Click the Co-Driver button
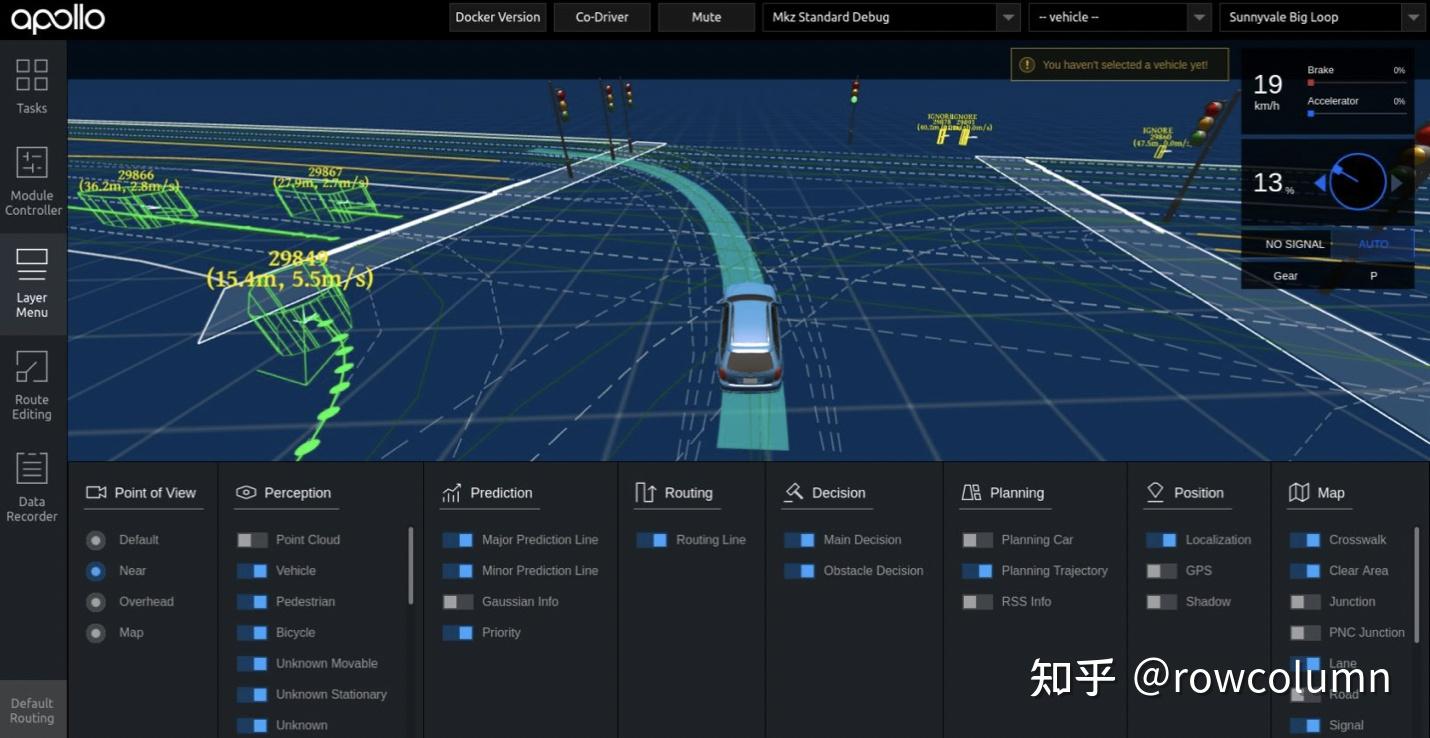Viewport: 1430px width, 738px height. pyautogui.click(x=602, y=17)
